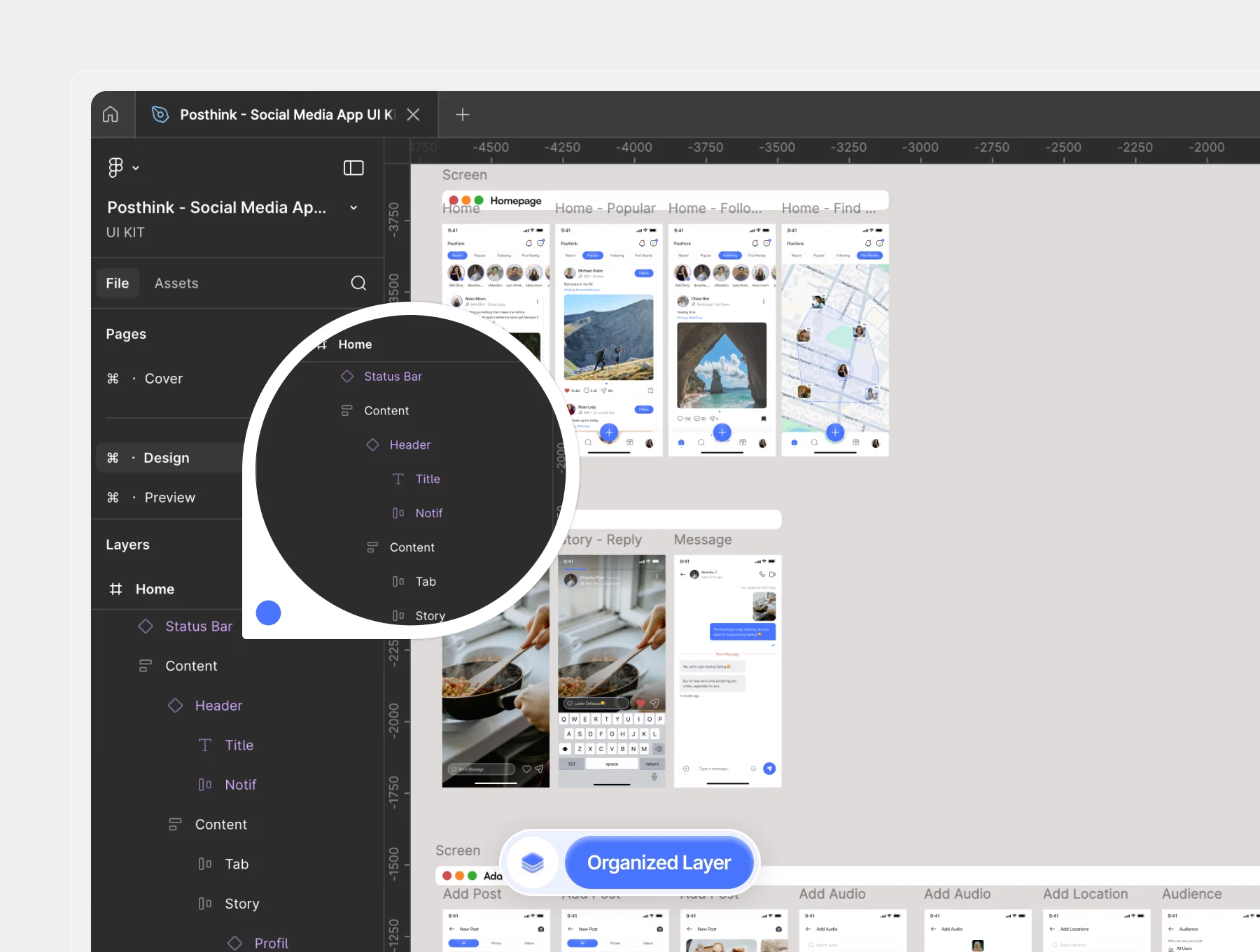The width and height of the screenshot is (1260, 952).
Task: Select the Tab layer in panel
Action: point(237,864)
